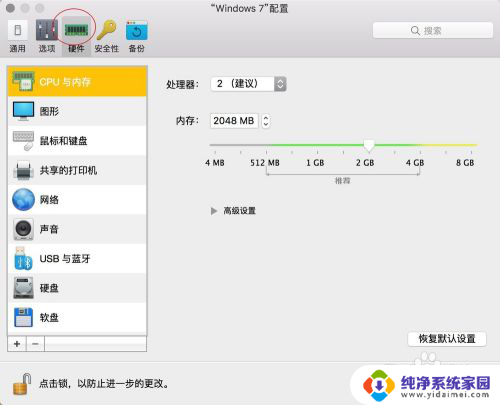Click the 安全性 tab label
The image size is (500, 405).
(x=107, y=49)
